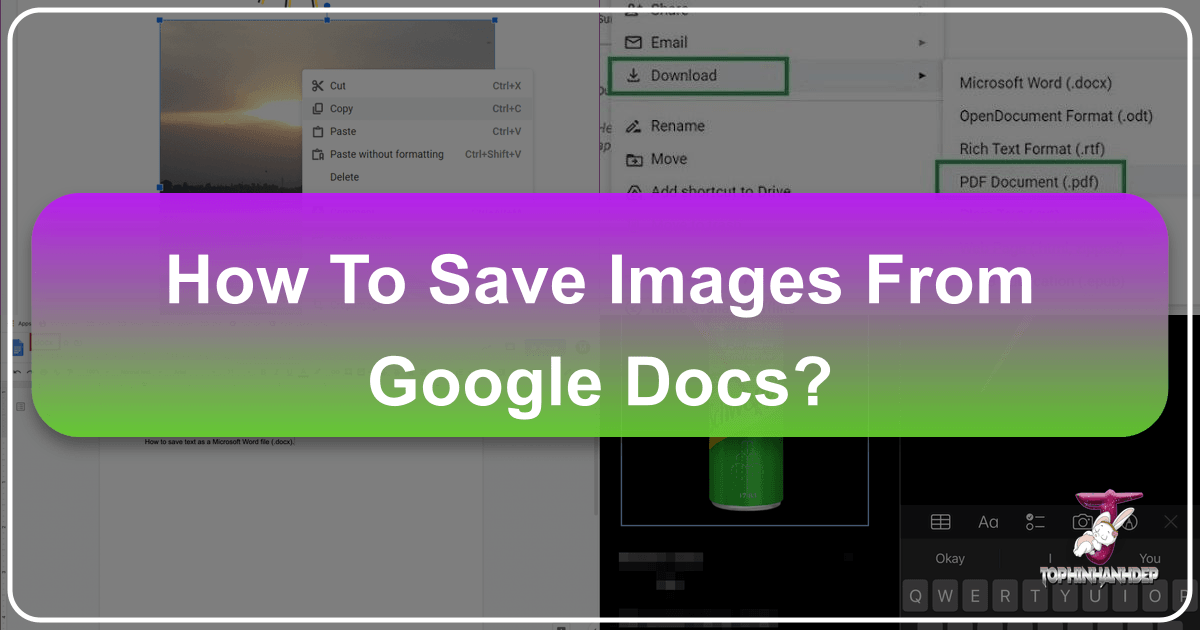The width and height of the screenshot is (1200, 630).
Task: Click the download arrow icon beside Download
Action: pos(634,75)
